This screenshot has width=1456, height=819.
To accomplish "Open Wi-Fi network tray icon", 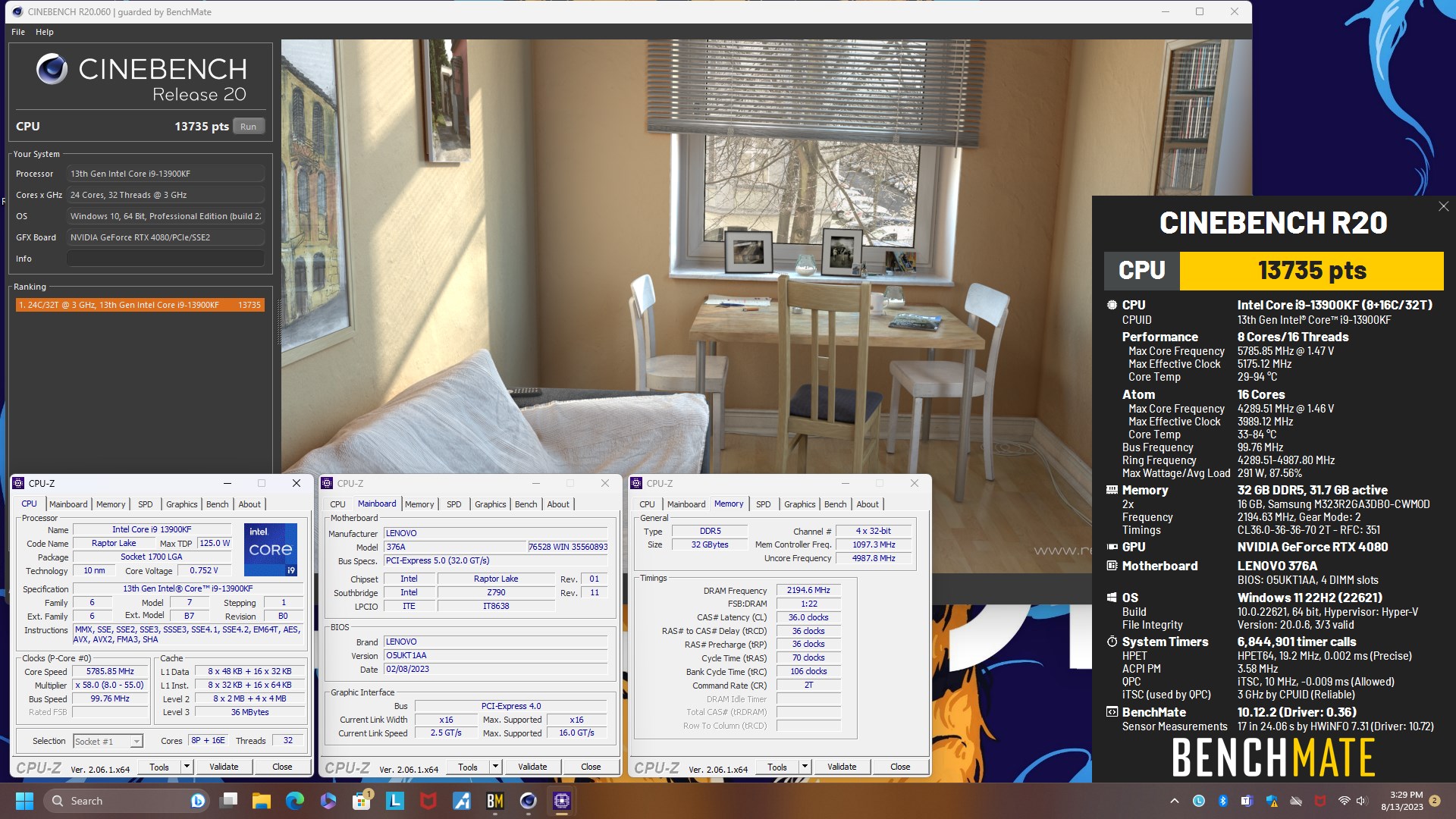I will point(1344,801).
